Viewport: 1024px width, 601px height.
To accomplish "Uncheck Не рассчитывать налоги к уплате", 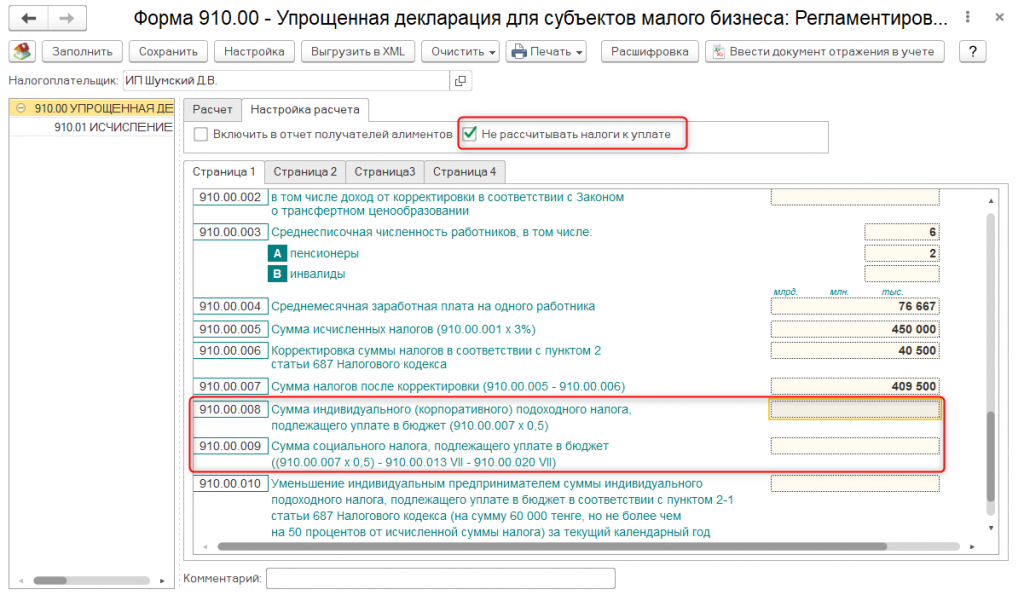I will (469, 133).
